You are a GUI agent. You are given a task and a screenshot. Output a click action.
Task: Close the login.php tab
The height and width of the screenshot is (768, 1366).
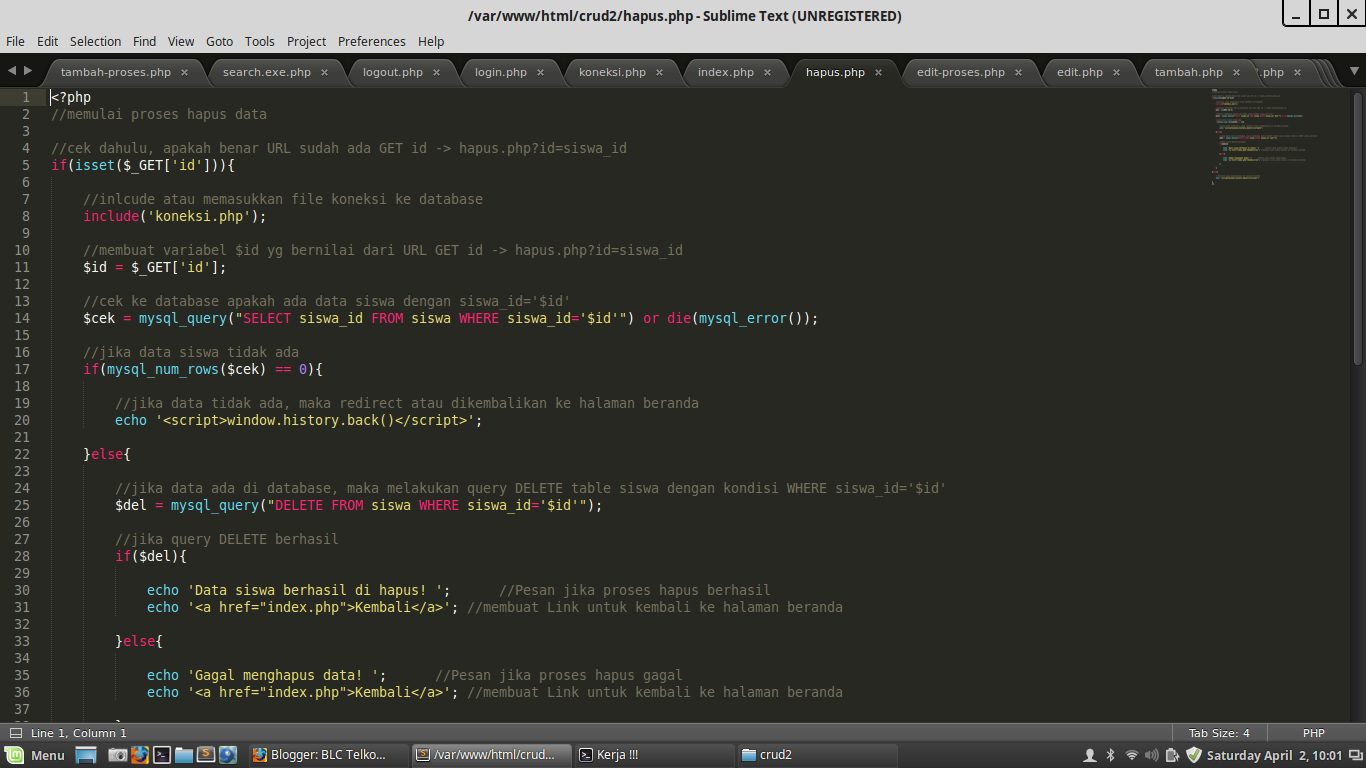point(540,72)
